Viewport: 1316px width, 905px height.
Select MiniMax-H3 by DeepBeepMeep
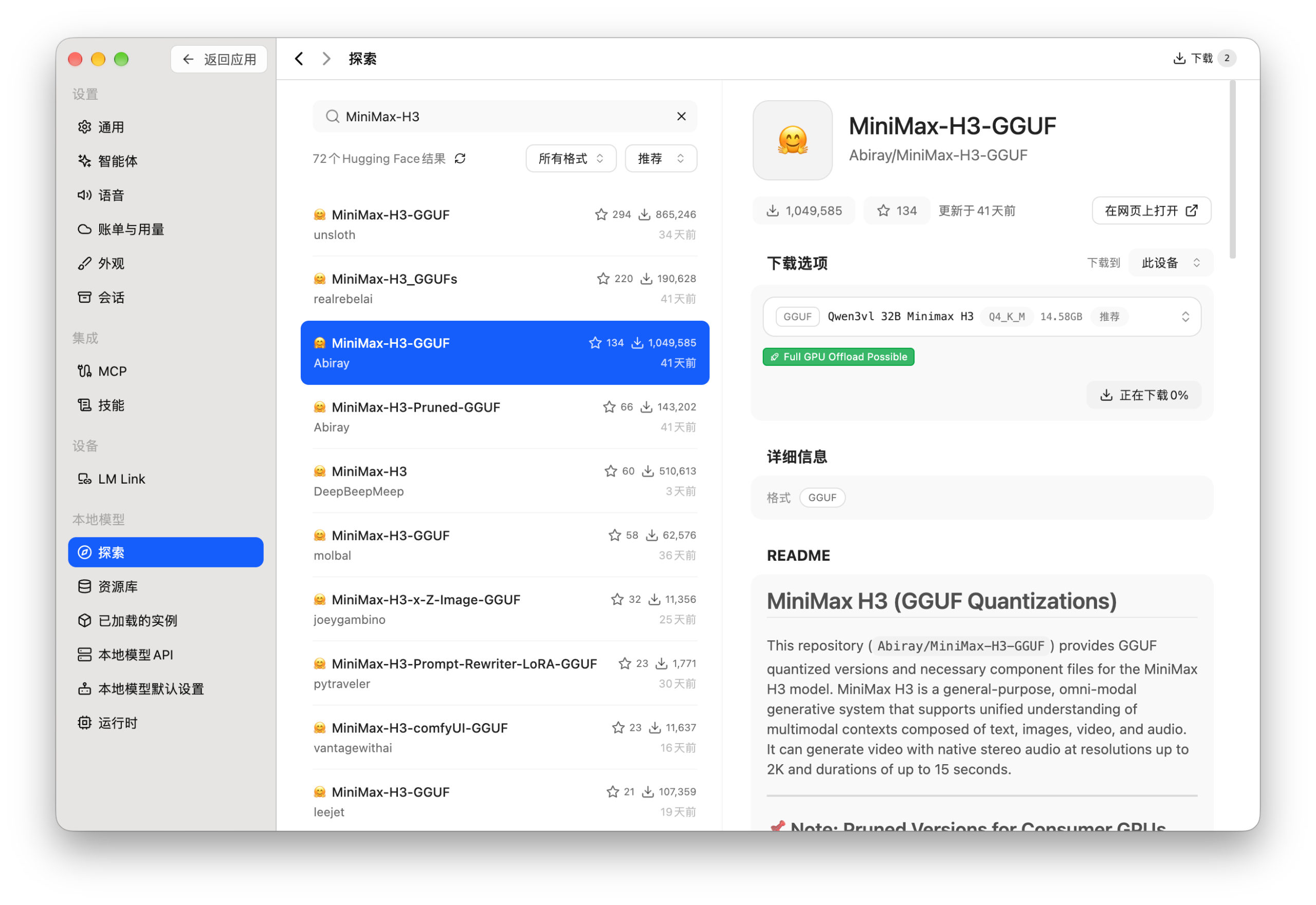click(505, 481)
